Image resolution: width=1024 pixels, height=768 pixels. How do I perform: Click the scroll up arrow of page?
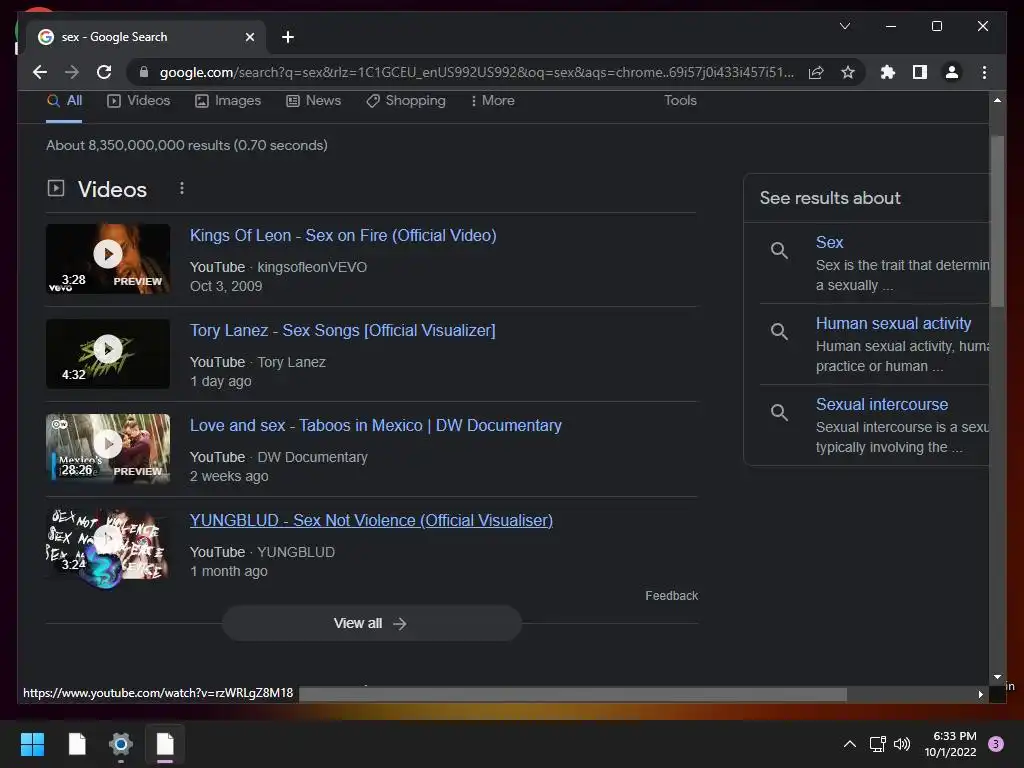pyautogui.click(x=997, y=101)
